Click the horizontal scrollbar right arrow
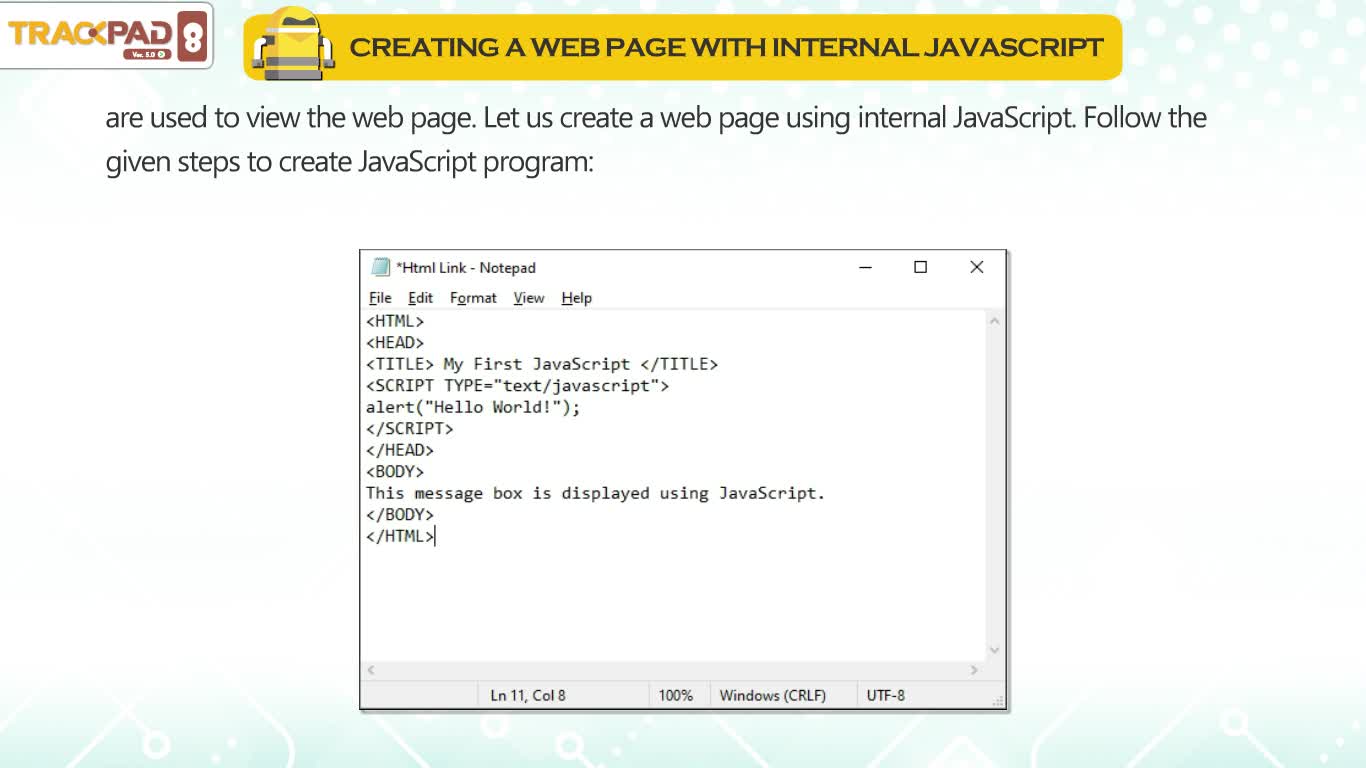The image size is (1366, 768). point(975,670)
